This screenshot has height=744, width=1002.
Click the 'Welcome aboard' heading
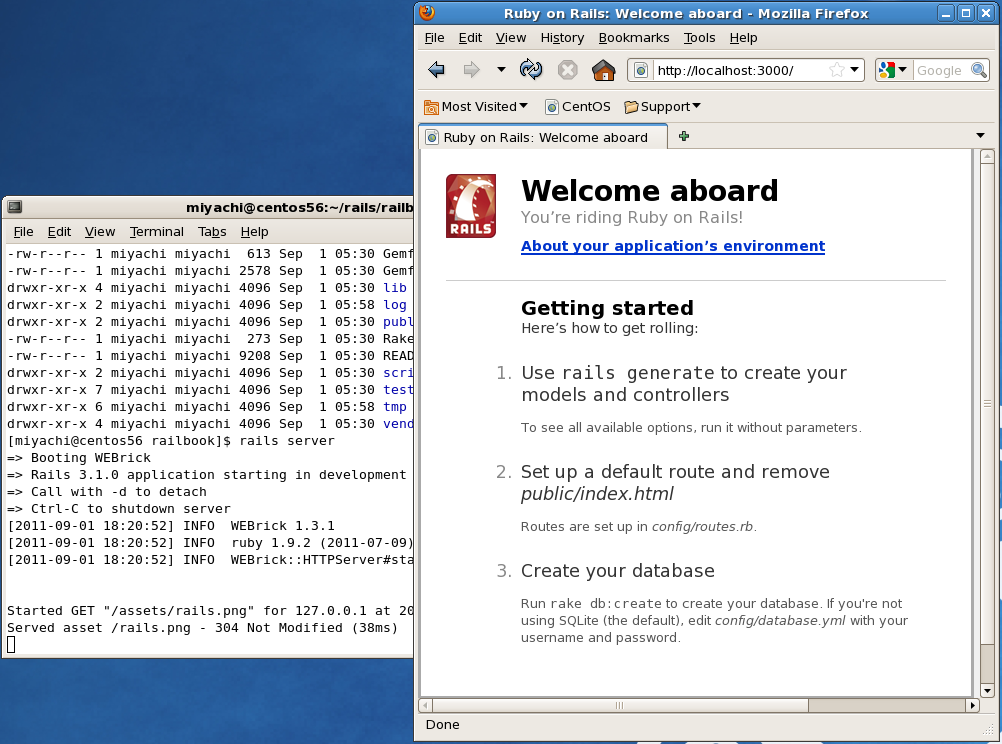point(649,190)
